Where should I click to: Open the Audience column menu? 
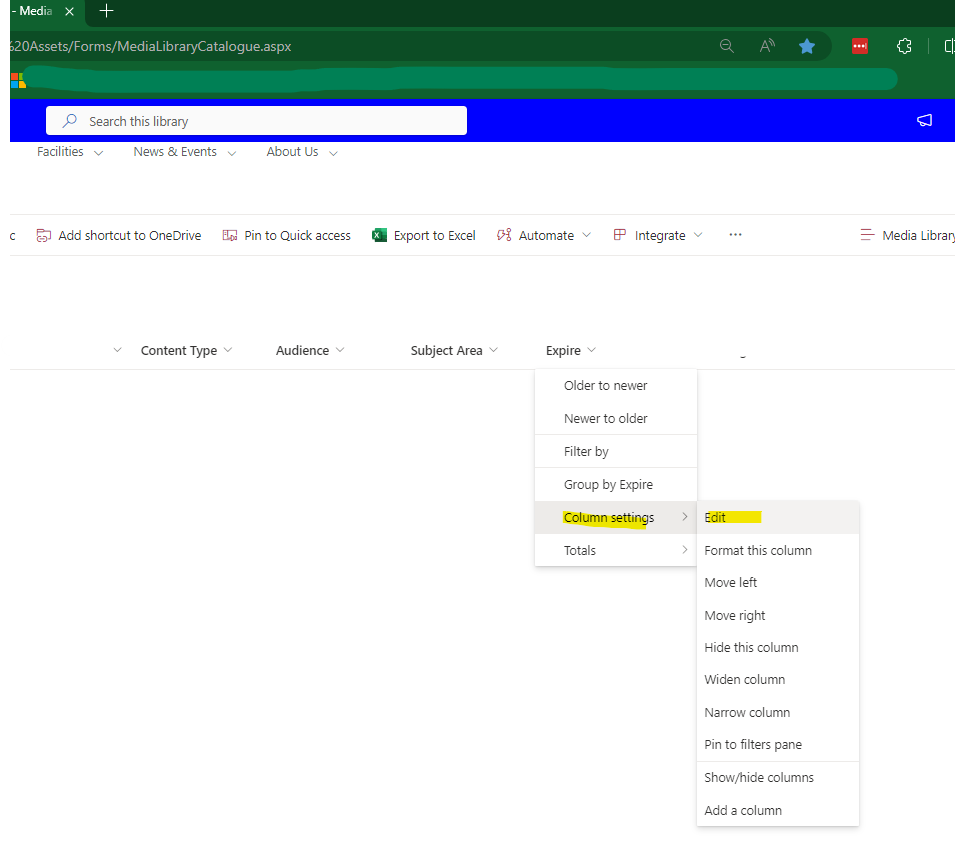[310, 350]
